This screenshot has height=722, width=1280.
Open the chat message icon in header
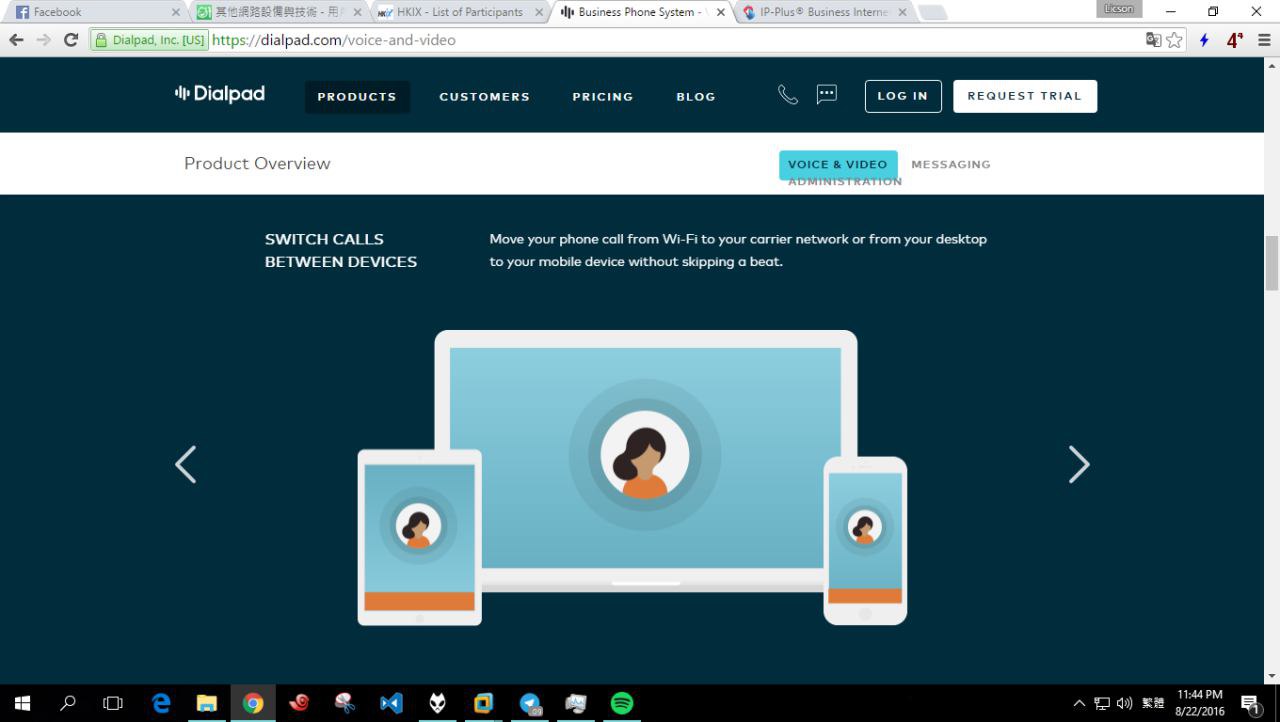point(826,95)
